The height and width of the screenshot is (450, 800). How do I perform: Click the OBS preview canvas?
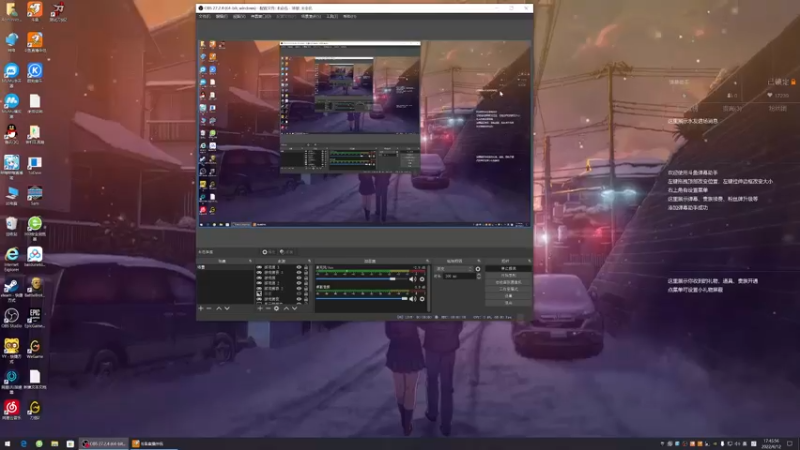(x=364, y=134)
